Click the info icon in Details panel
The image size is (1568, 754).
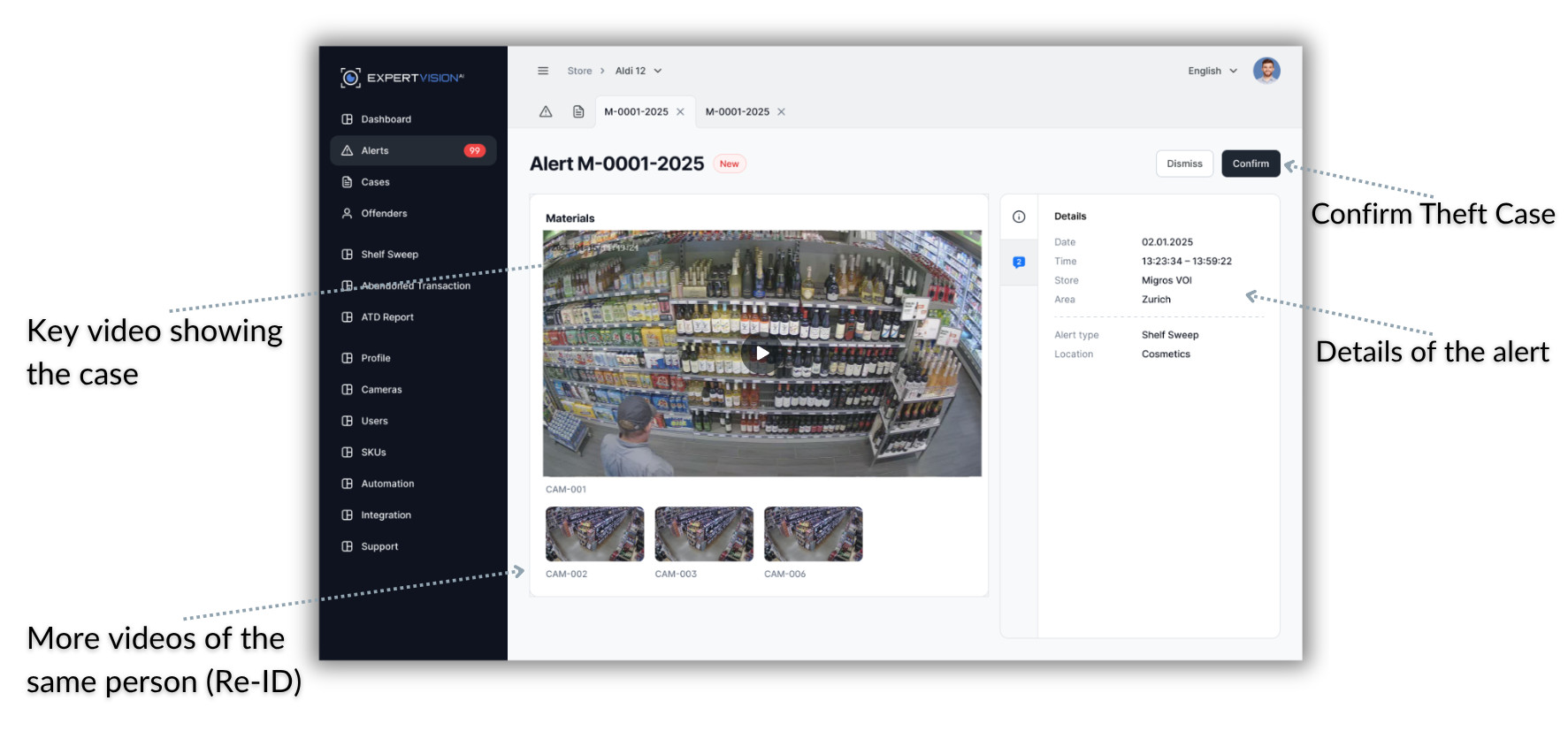[1019, 217]
